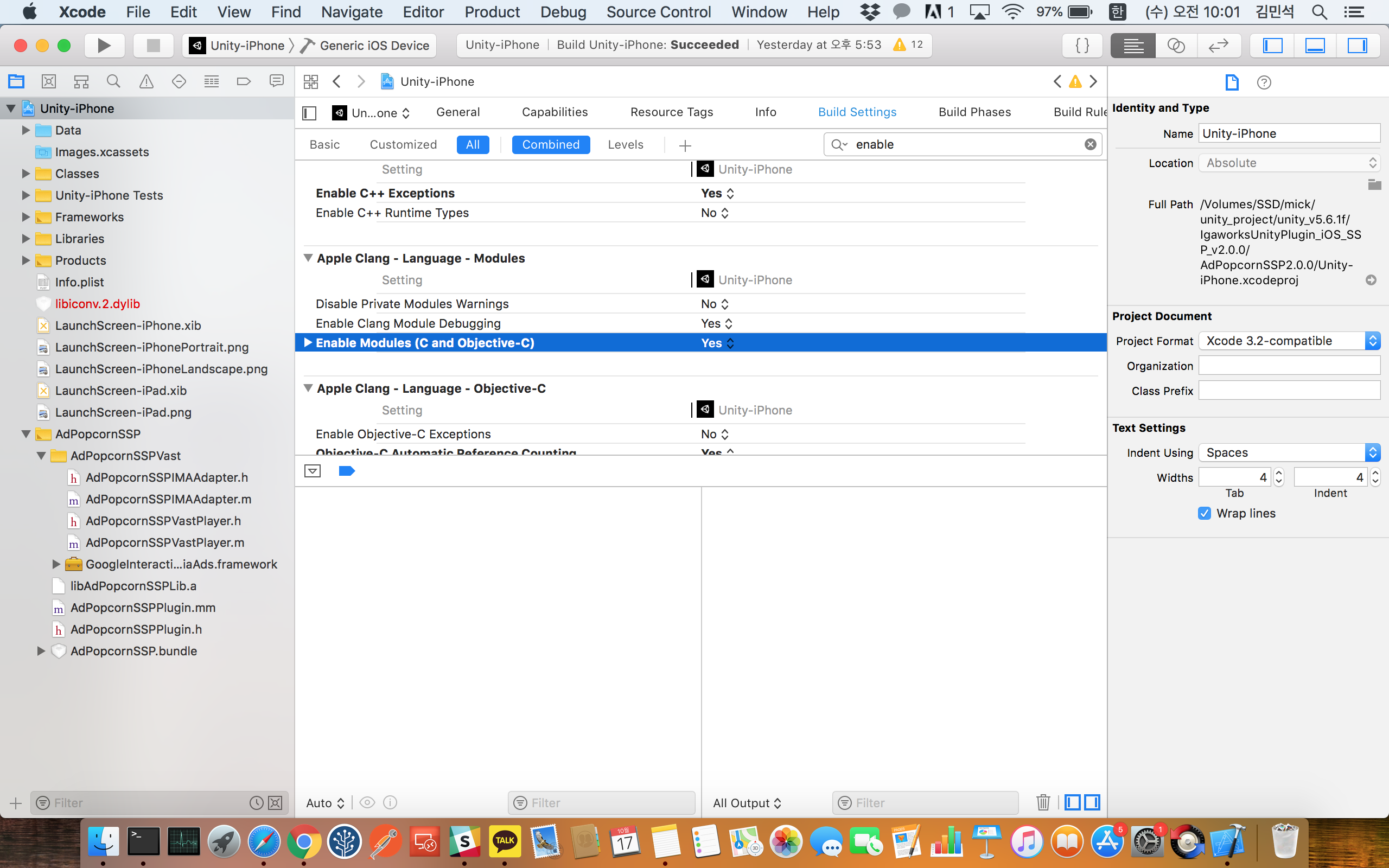Open the Project navigator folder icon

pos(16,81)
